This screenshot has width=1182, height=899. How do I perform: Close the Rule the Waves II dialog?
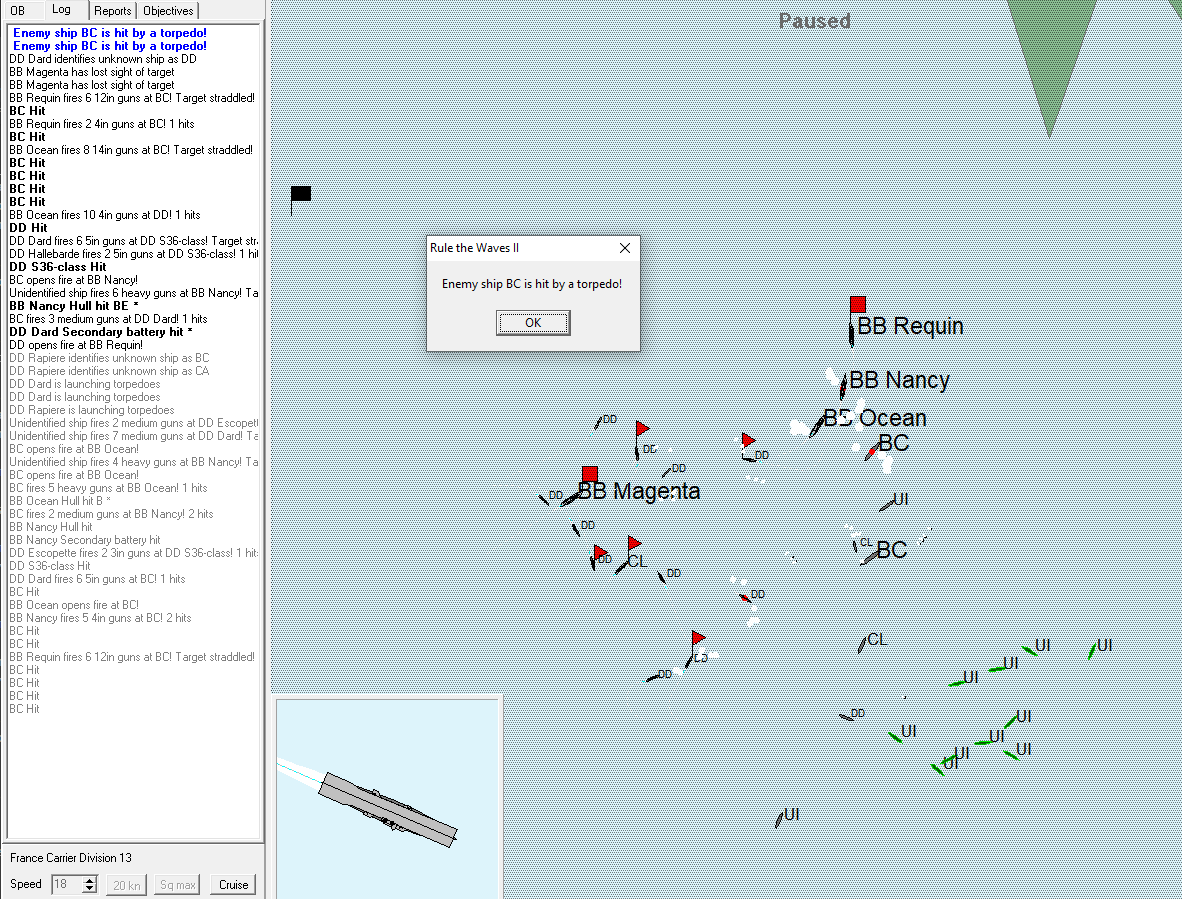[625, 248]
